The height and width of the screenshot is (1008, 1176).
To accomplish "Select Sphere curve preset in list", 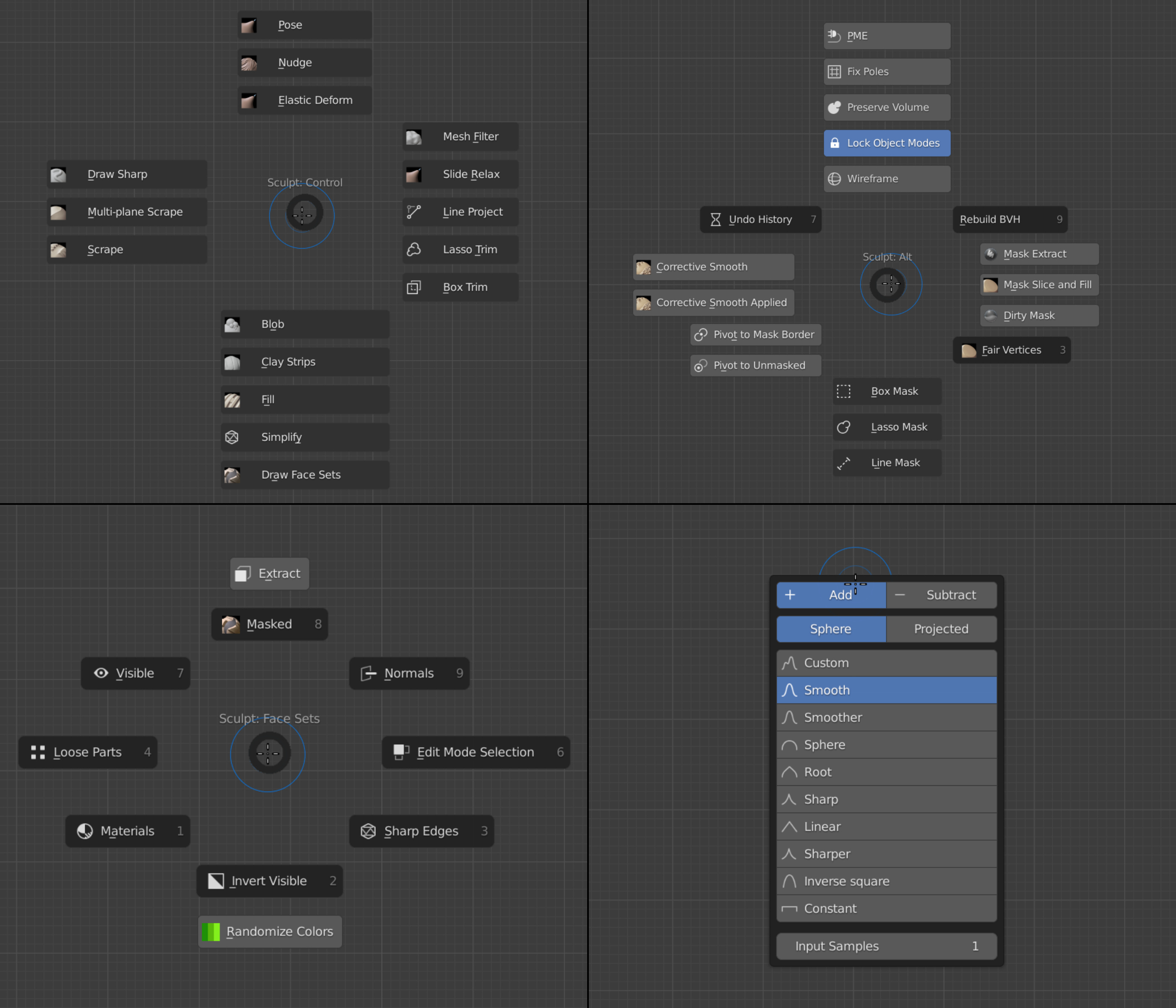I will point(887,745).
